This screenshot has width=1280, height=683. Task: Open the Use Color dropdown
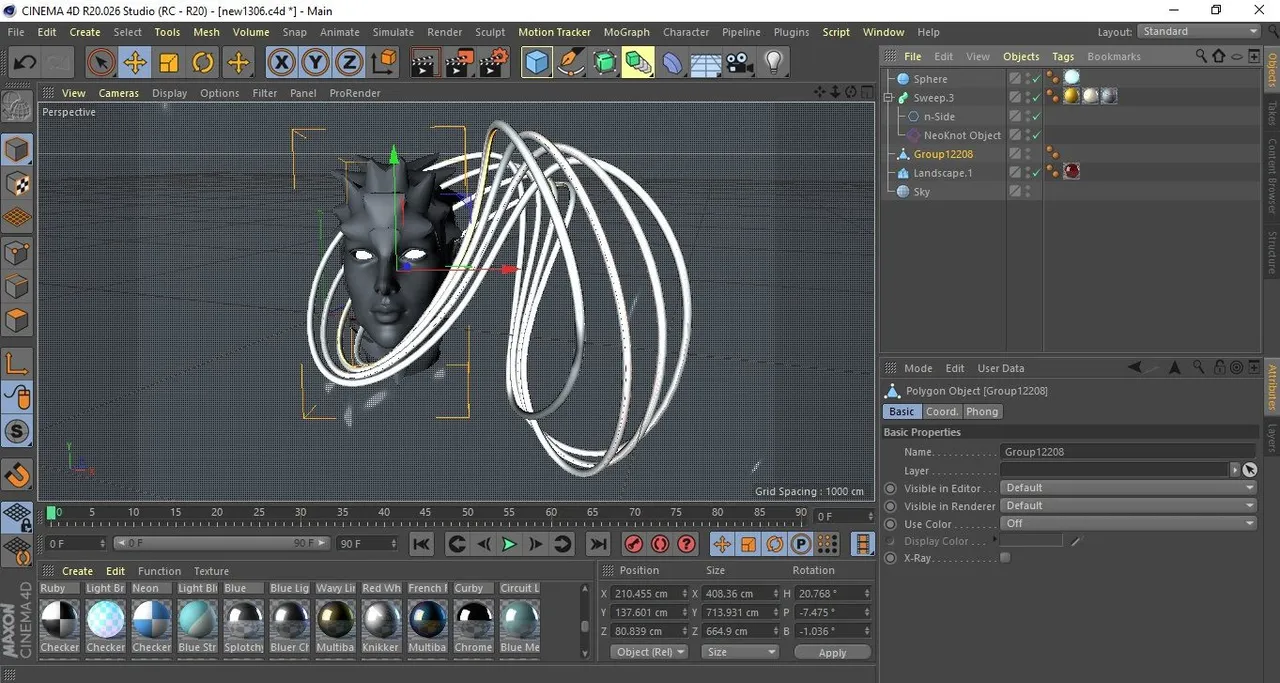[x=1128, y=524]
